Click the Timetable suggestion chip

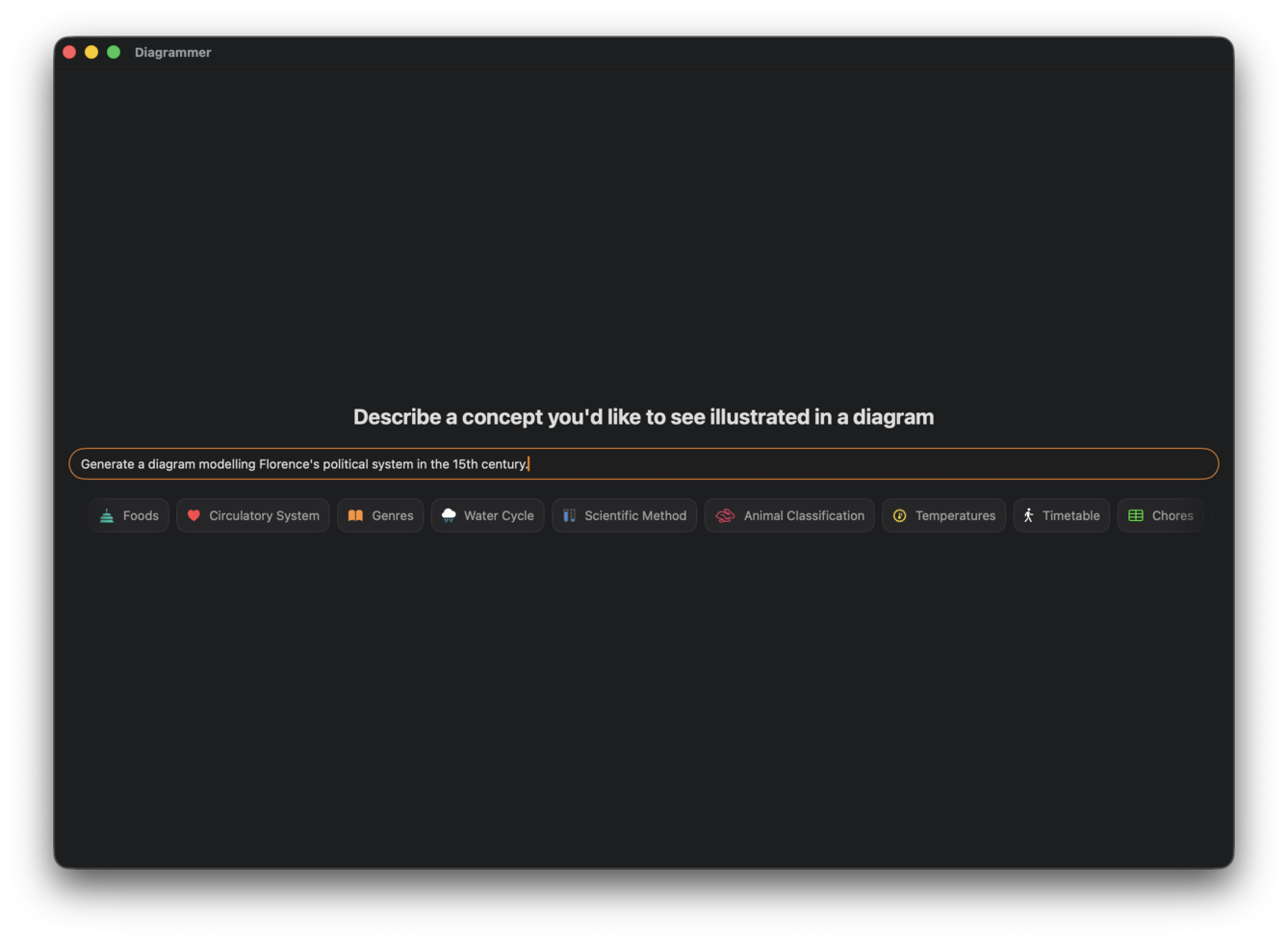pyautogui.click(x=1061, y=515)
